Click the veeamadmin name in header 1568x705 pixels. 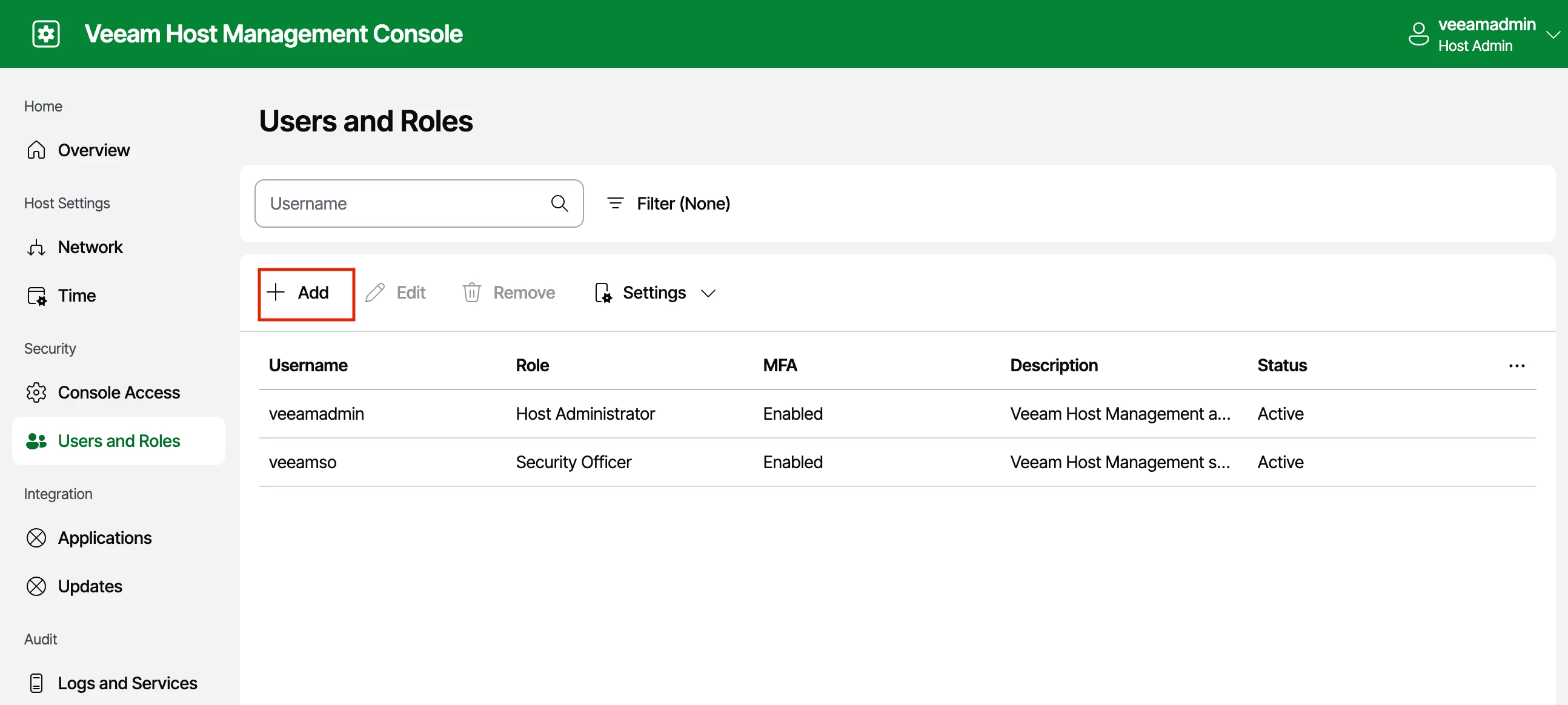(1486, 24)
